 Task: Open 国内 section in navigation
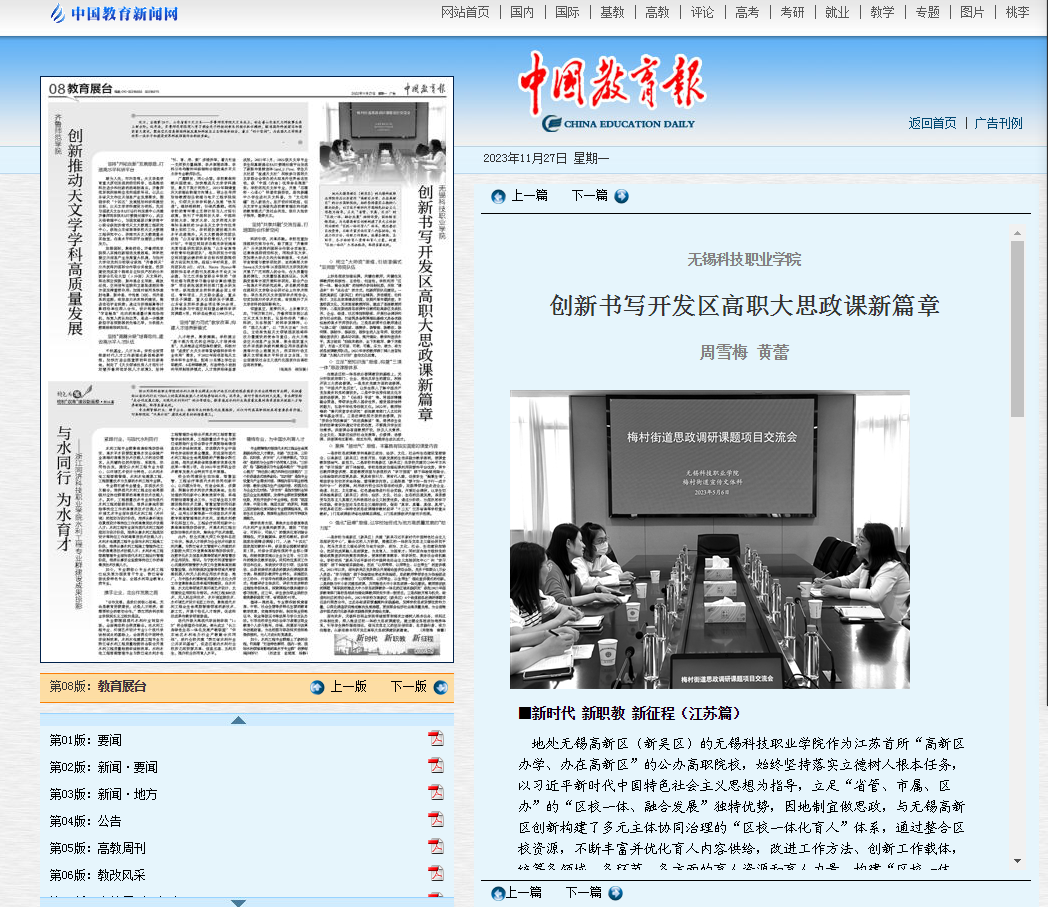(x=522, y=12)
